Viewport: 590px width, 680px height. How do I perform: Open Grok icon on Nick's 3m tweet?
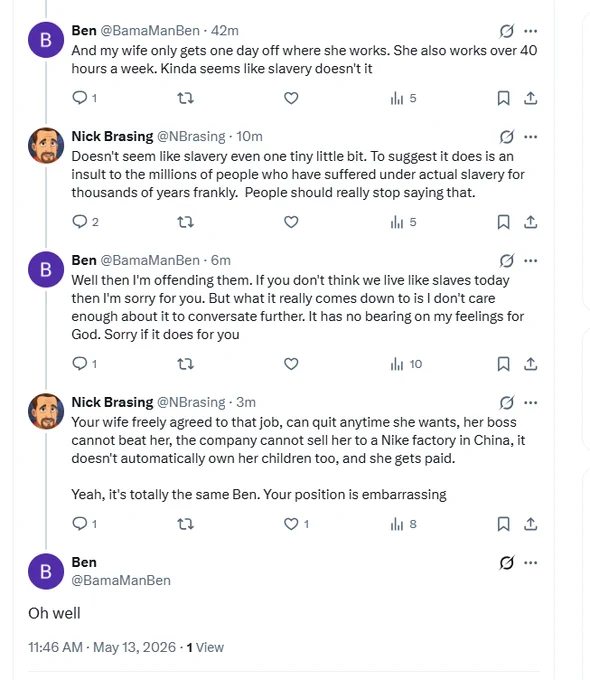(x=506, y=402)
